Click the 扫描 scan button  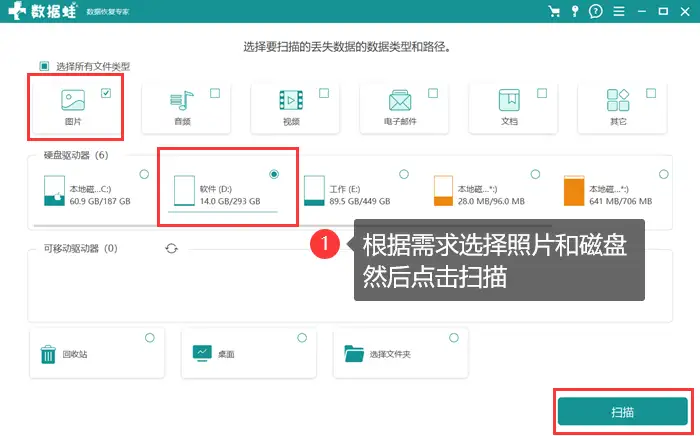coord(622,411)
